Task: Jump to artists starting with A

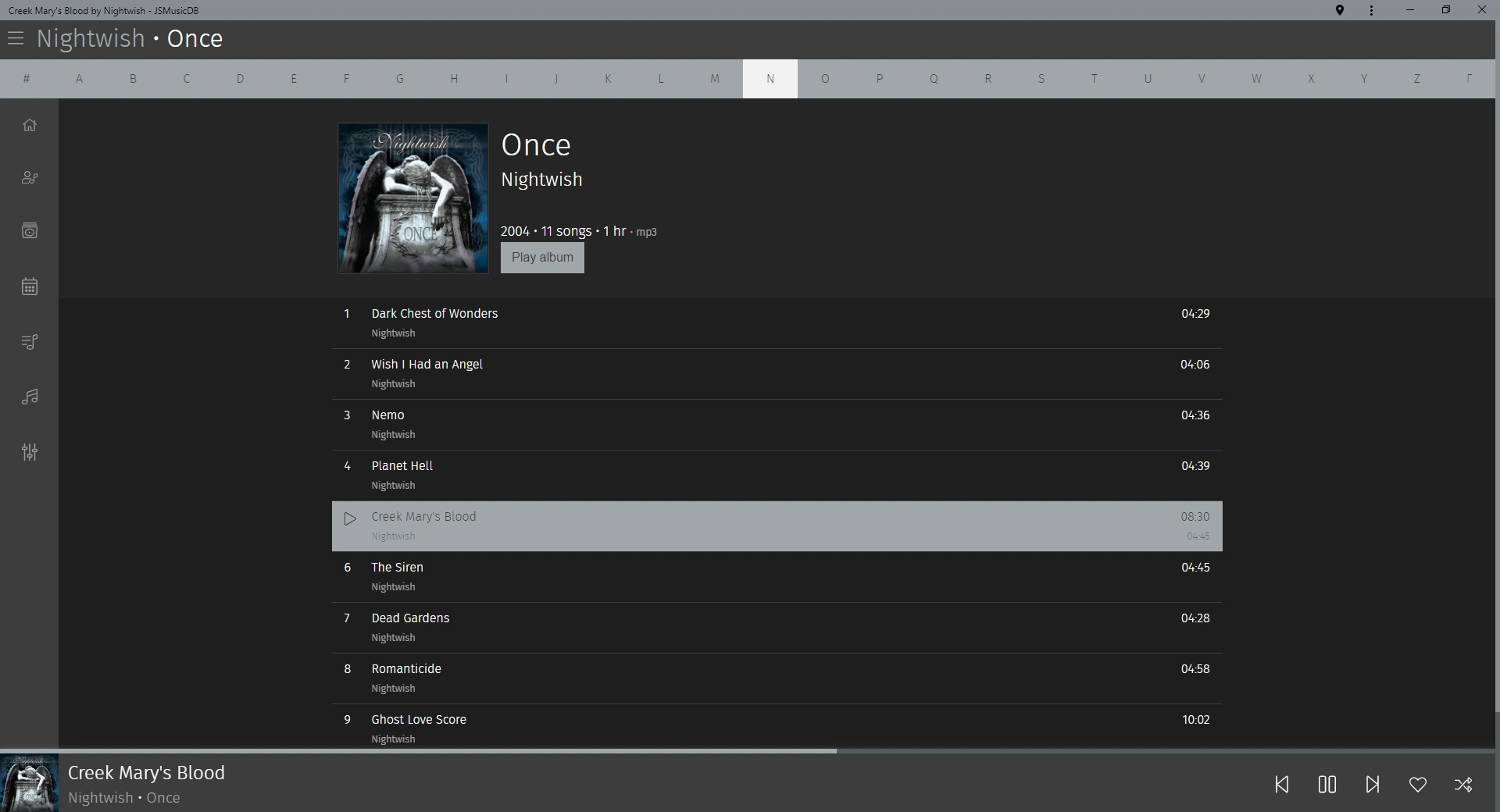Action: click(x=79, y=78)
